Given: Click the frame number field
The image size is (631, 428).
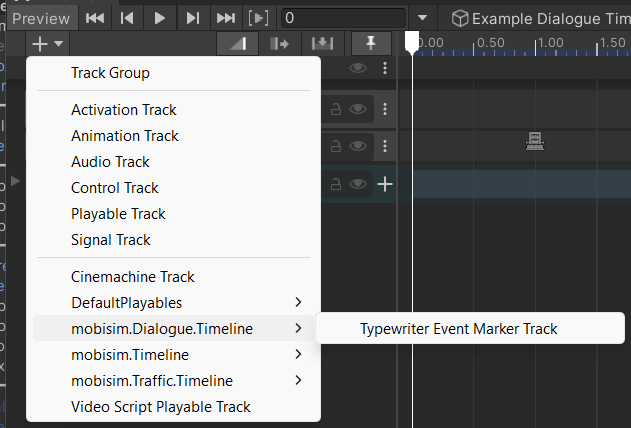Looking at the screenshot, I should (343, 18).
